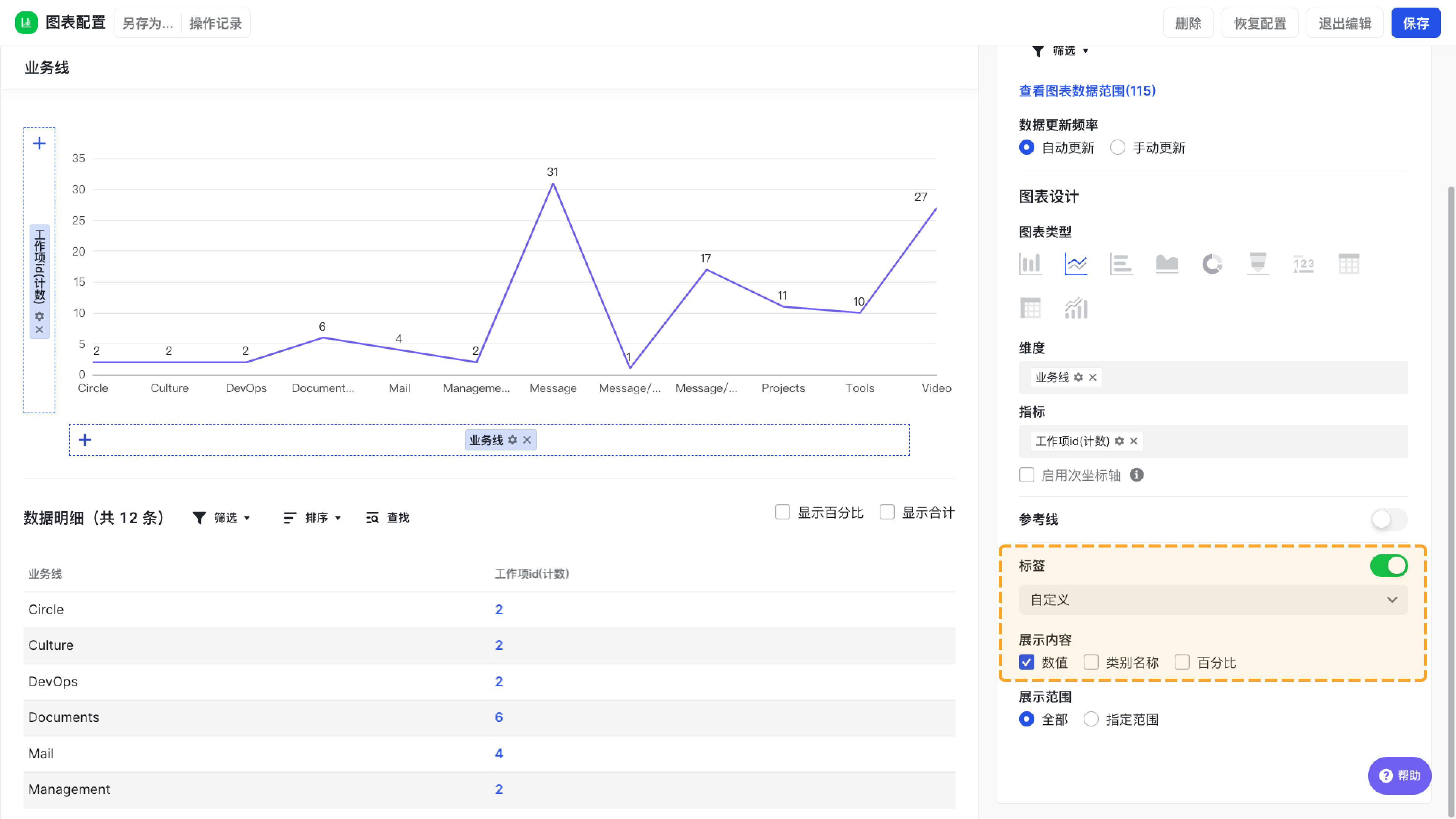Add a field to the chart Y axis

(x=39, y=143)
